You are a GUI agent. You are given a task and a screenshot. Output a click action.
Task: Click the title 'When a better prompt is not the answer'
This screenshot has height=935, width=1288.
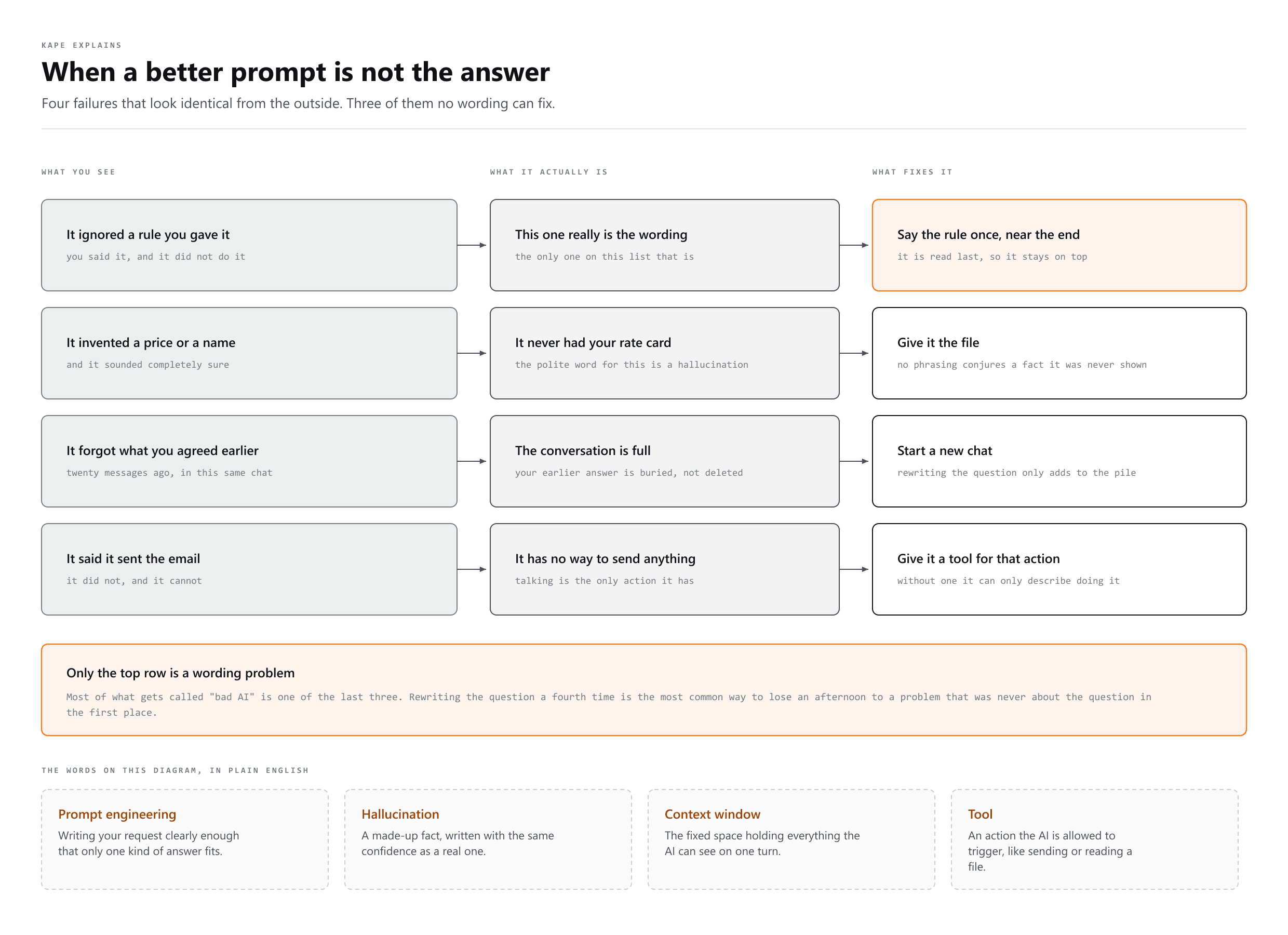(296, 72)
